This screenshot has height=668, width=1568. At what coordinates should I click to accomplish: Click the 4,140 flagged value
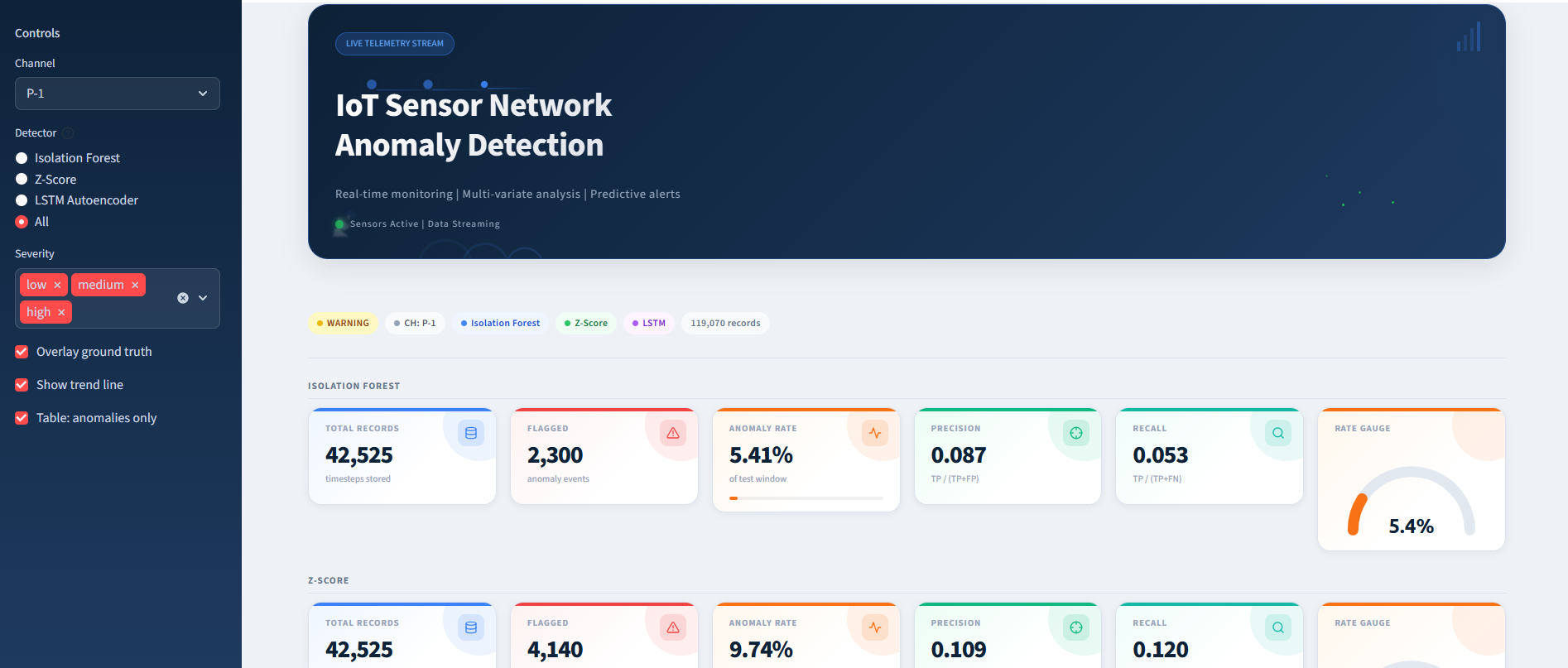point(555,650)
